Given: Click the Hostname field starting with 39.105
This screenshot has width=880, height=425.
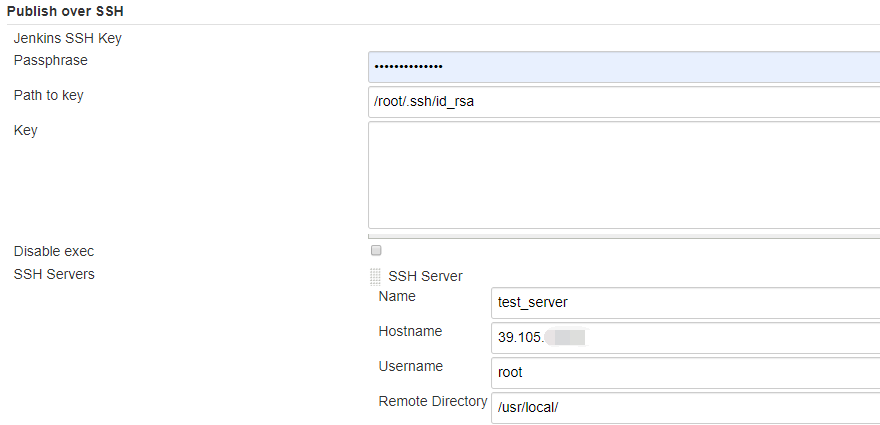Looking at the screenshot, I should click(x=686, y=337).
